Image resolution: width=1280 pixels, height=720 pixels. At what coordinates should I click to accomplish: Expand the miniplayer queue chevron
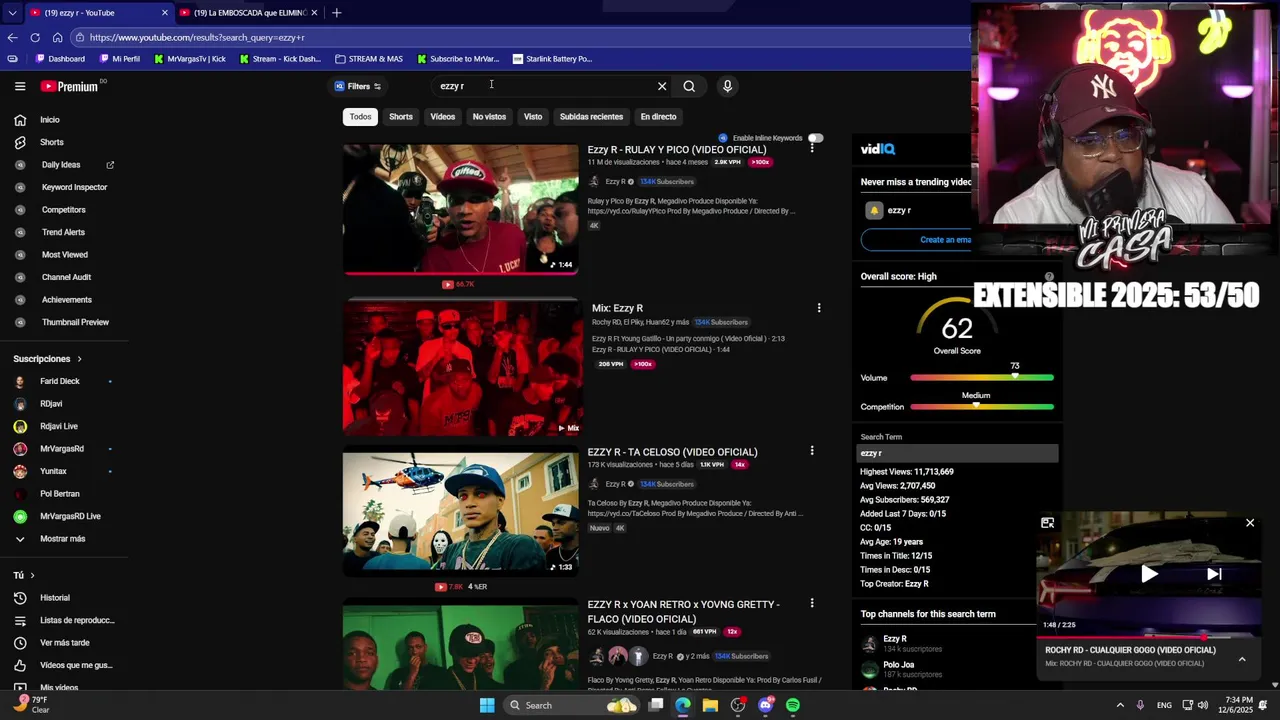click(x=1242, y=659)
